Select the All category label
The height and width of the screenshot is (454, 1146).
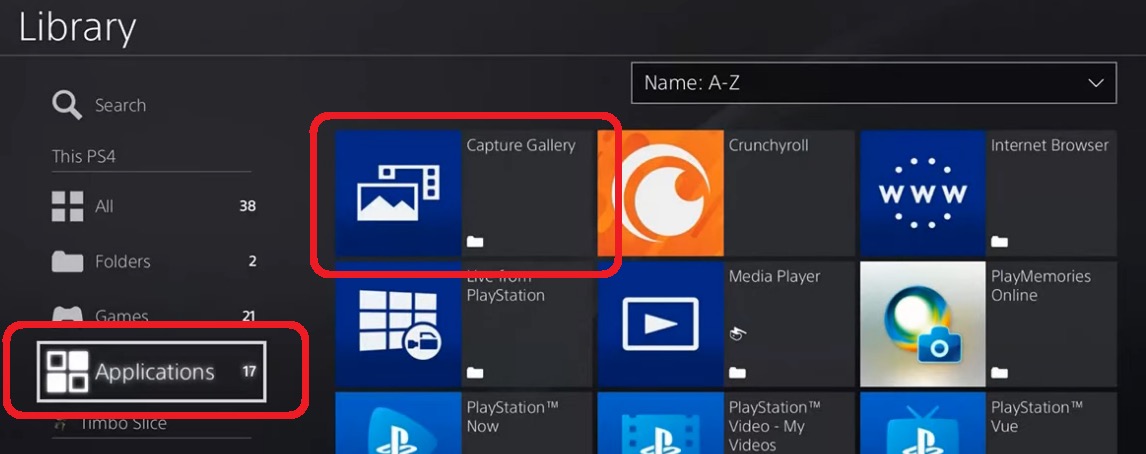tap(104, 206)
